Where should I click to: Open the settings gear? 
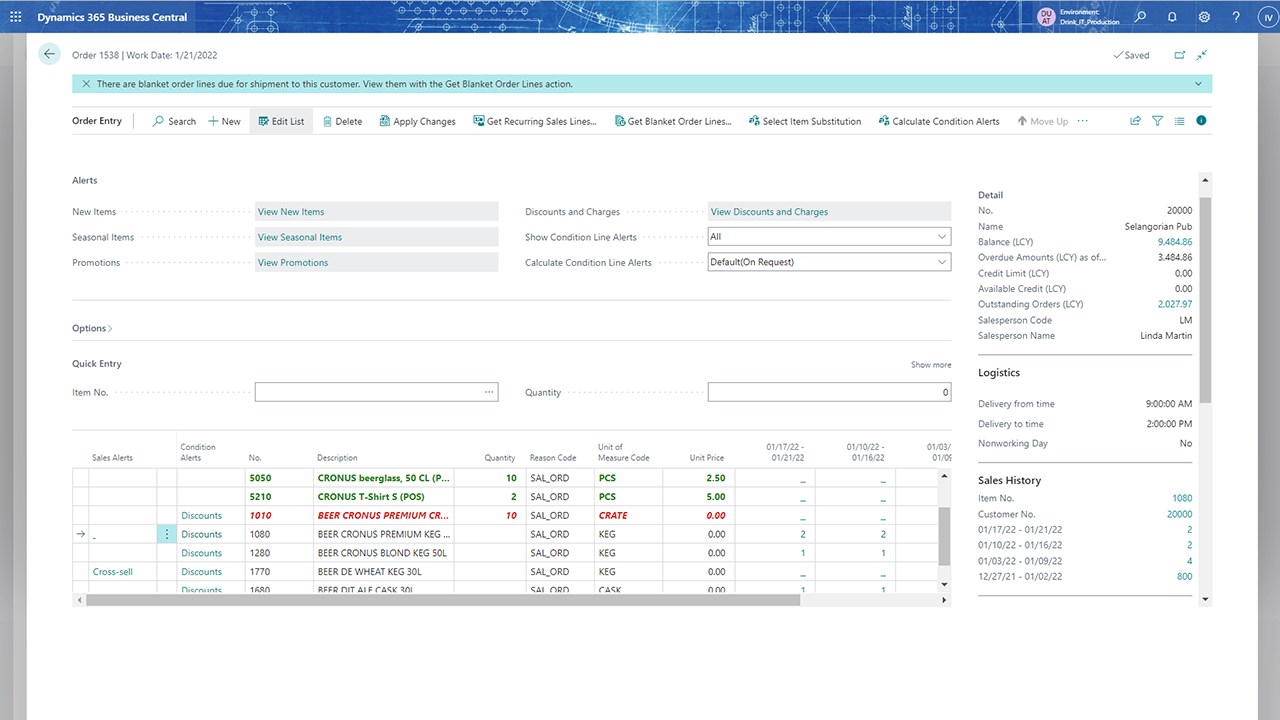pyautogui.click(x=1204, y=17)
